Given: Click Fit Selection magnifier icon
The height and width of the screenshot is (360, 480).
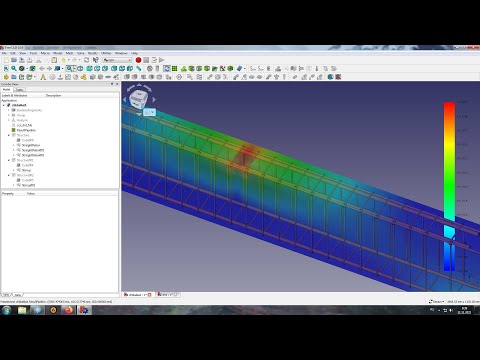Looking at the screenshot, I should (14, 68).
